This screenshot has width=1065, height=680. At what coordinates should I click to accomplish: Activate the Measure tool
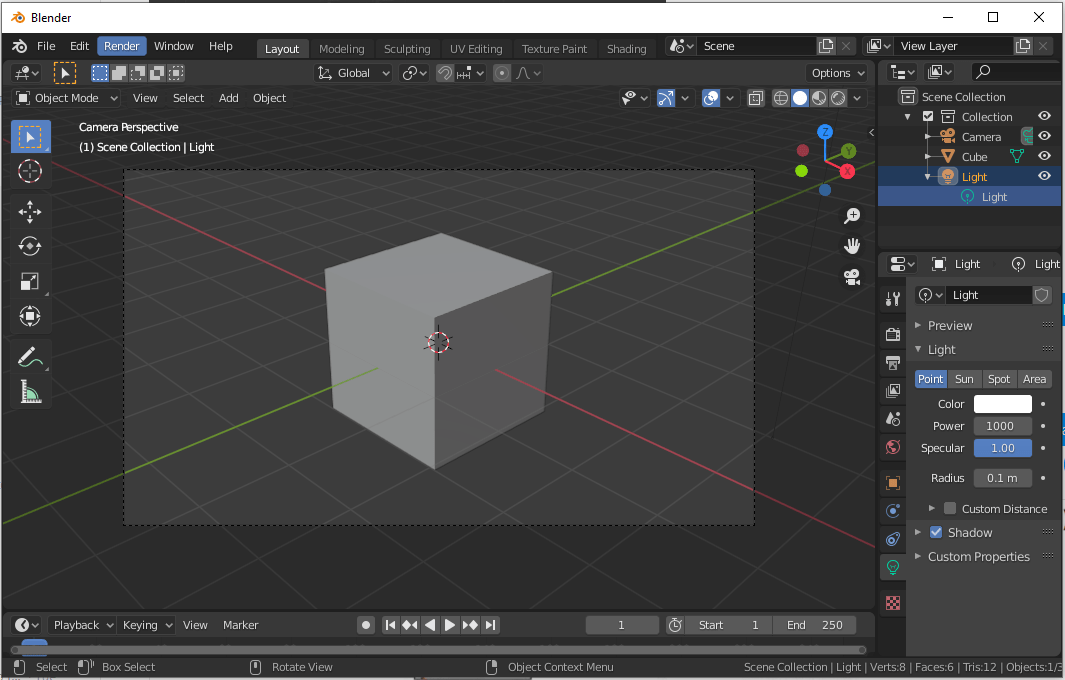point(29,391)
